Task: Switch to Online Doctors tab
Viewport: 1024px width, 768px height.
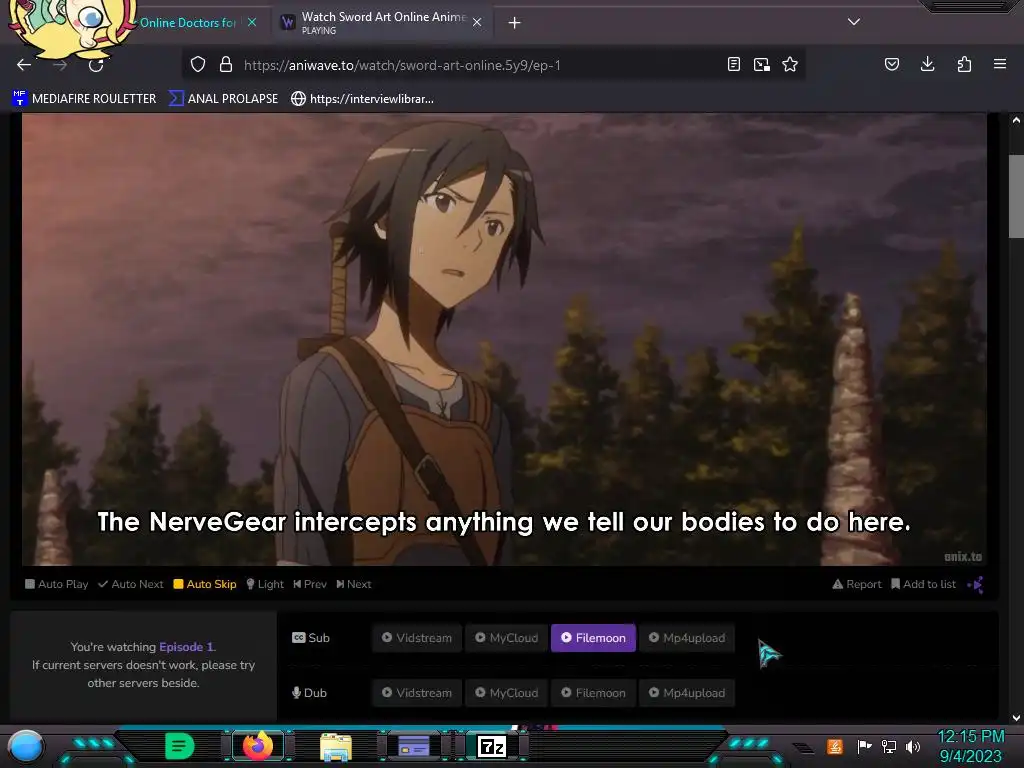Action: tap(188, 23)
